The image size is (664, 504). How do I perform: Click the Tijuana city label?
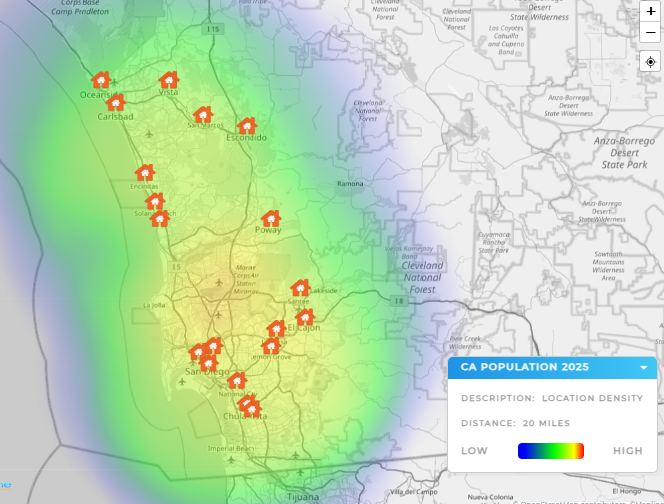pyautogui.click(x=303, y=497)
